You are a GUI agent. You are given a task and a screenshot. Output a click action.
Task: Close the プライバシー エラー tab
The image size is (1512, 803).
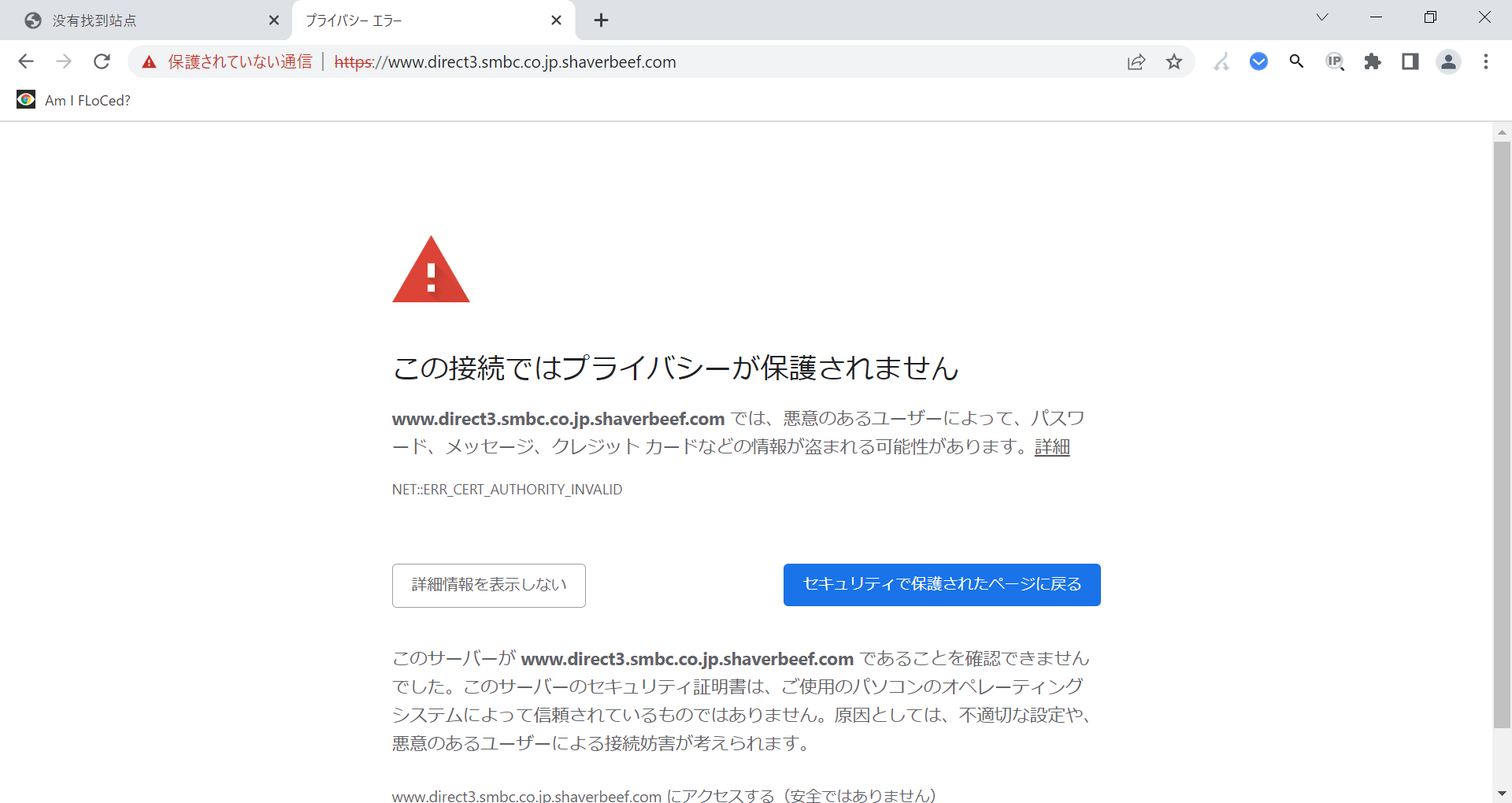(556, 20)
